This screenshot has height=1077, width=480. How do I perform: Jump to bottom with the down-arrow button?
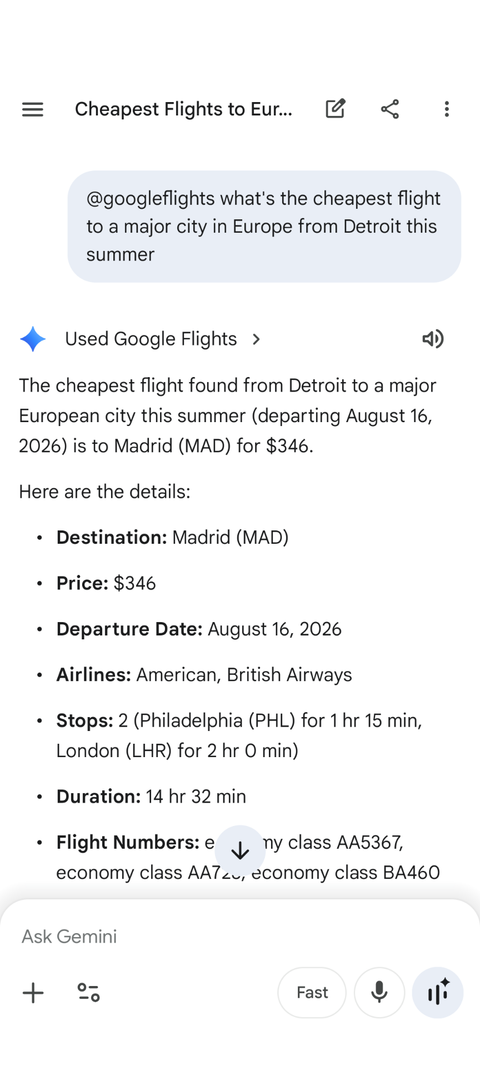[240, 850]
